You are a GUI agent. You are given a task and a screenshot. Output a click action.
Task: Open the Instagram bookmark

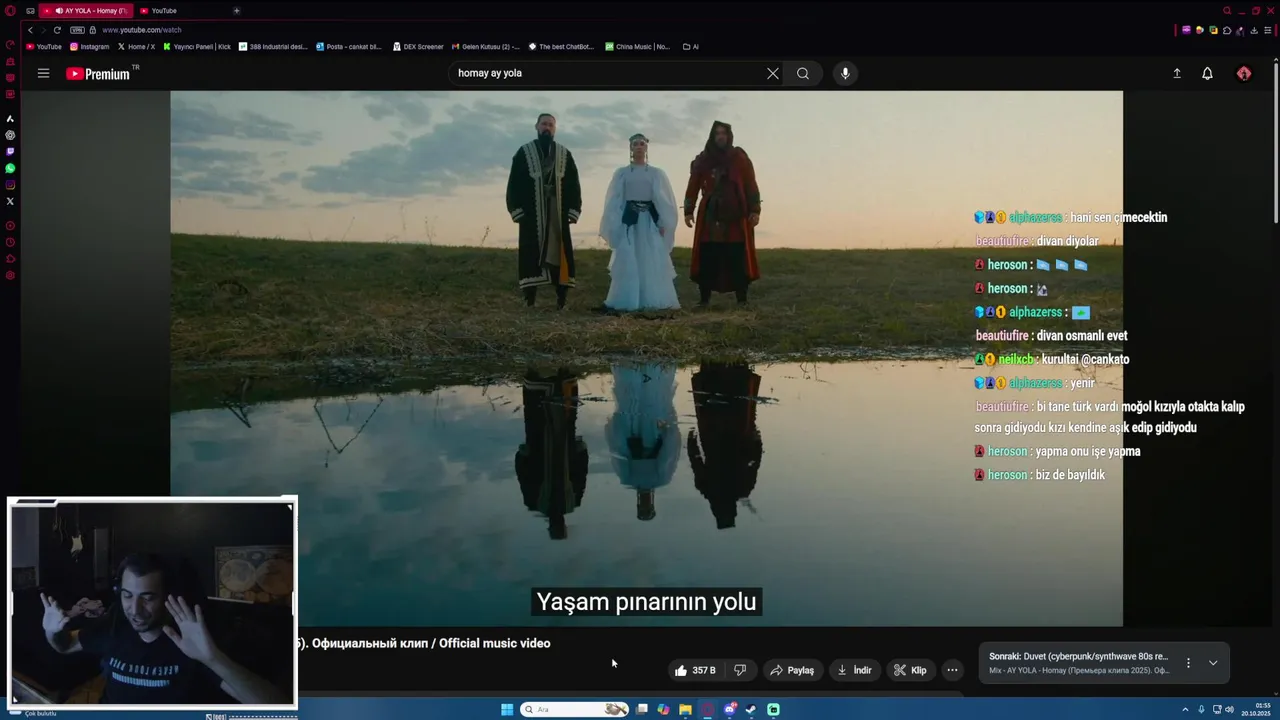point(90,46)
